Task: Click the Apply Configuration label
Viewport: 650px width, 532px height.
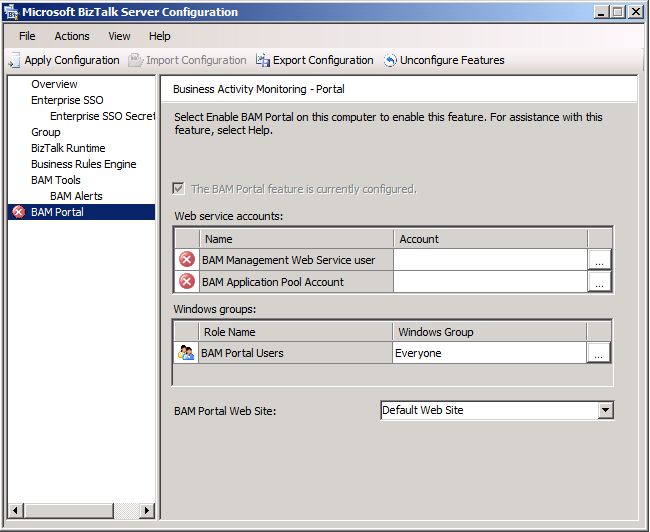Action: 72,60
